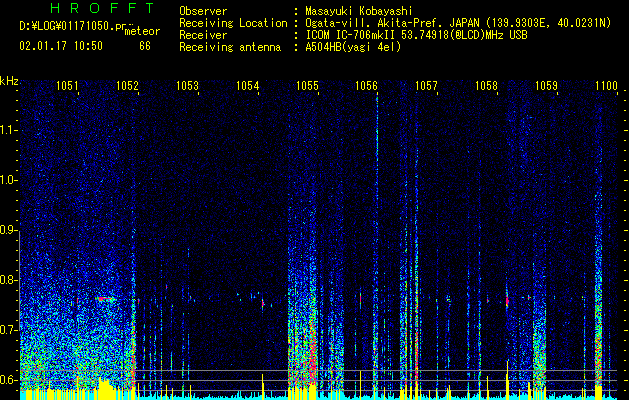Image resolution: width=629 pixels, height=400 pixels.
Task: Click the 1.0 kHz axis label
Action: pyautogui.click(x=9, y=180)
